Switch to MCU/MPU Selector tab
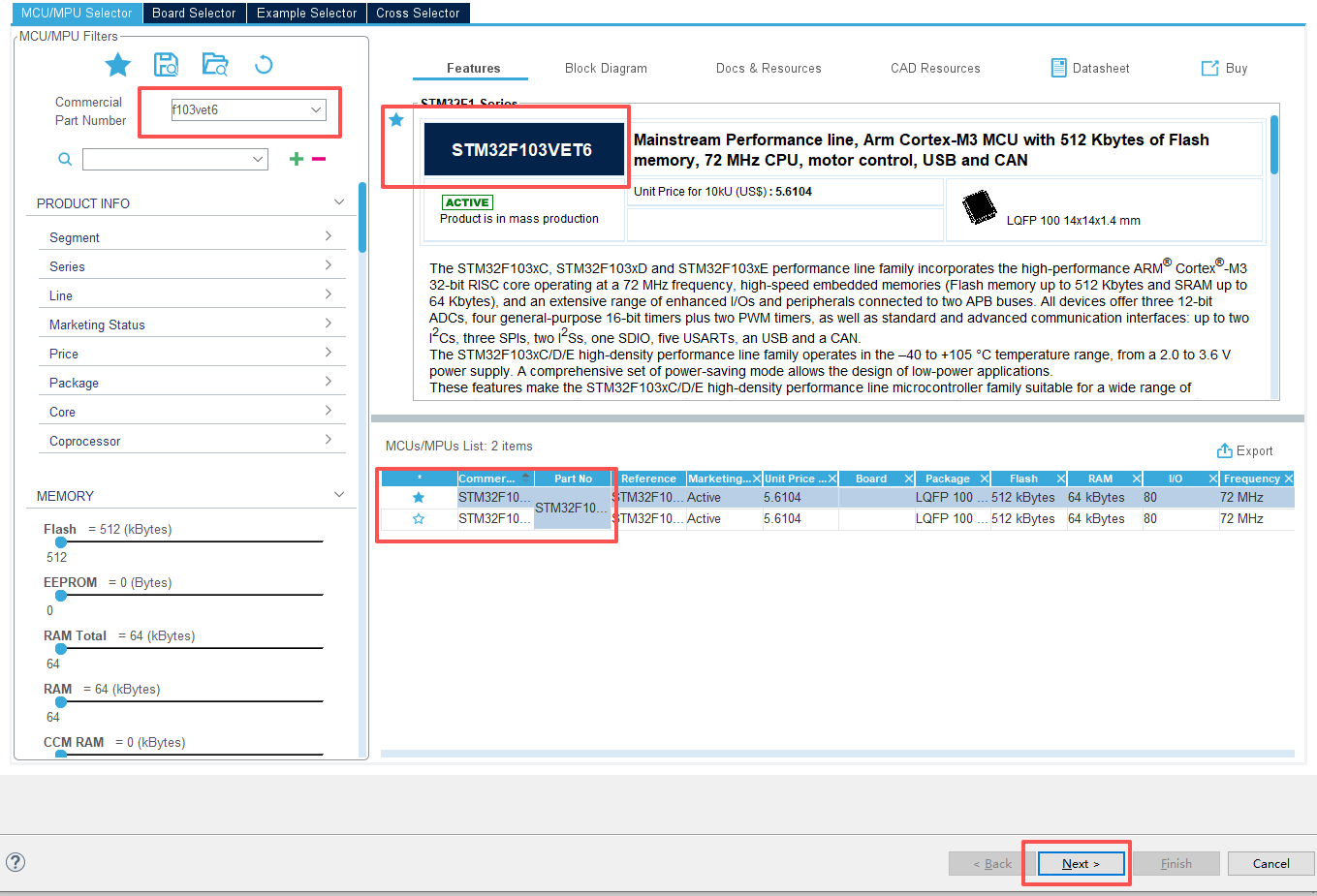Image resolution: width=1317 pixels, height=896 pixels. 77,13
